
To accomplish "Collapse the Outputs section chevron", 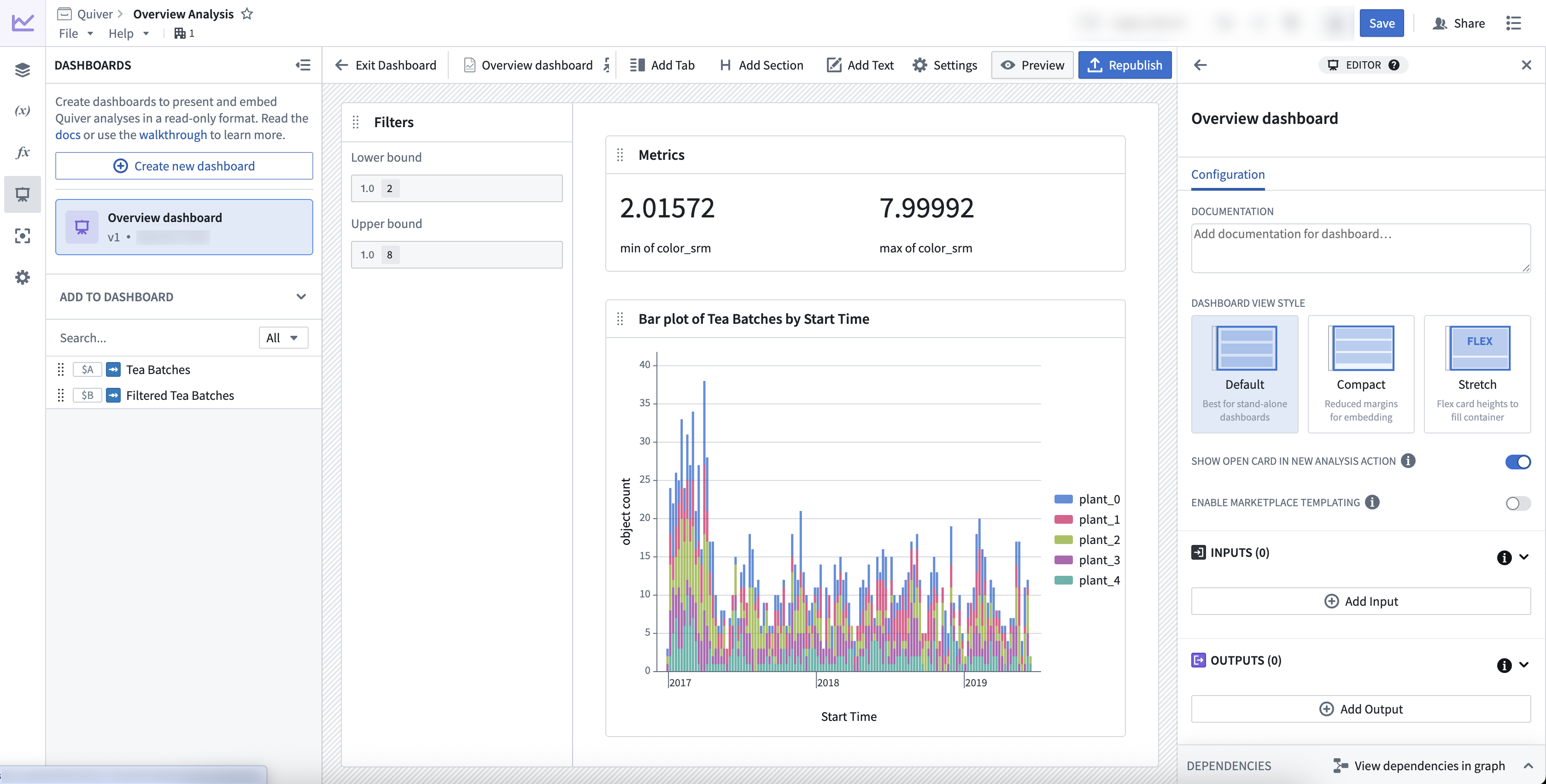I will 1523,665.
